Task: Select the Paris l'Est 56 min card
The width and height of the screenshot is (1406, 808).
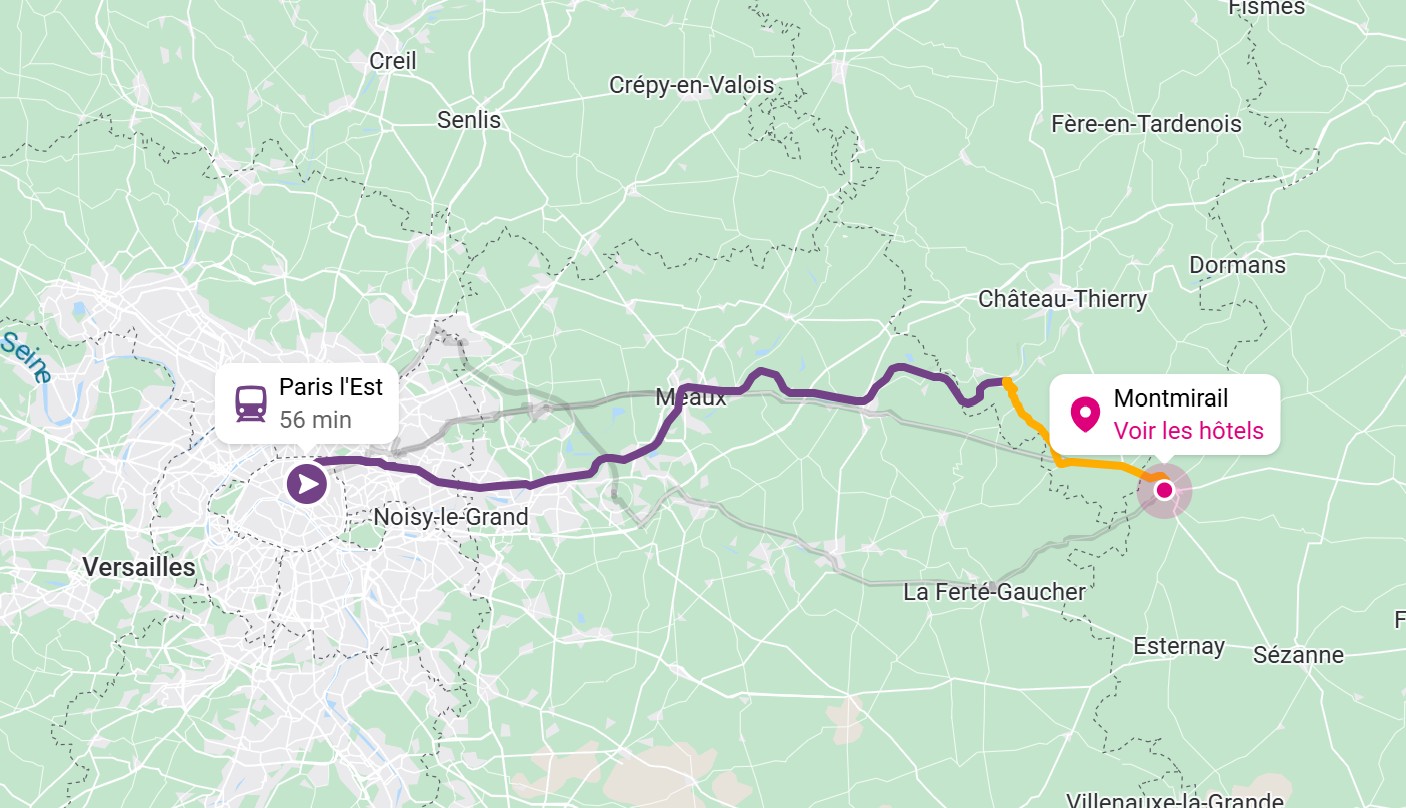Action: pos(308,403)
